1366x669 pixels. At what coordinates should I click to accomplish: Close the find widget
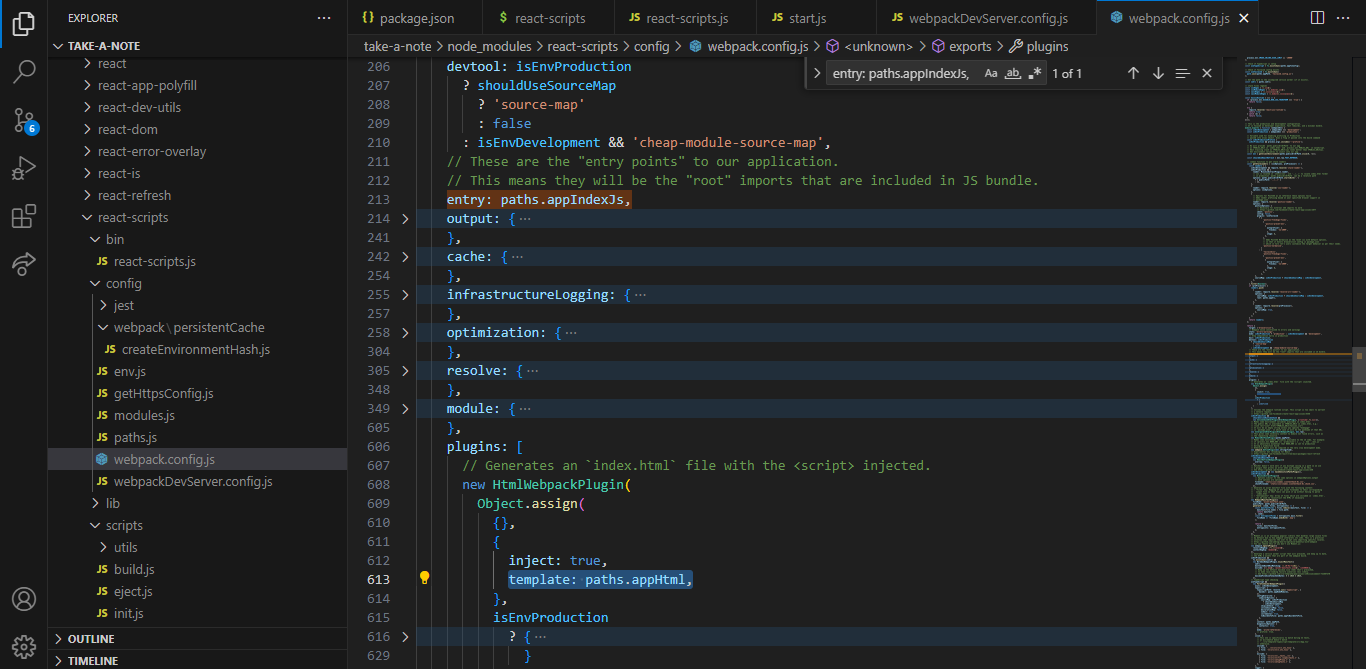1207,73
